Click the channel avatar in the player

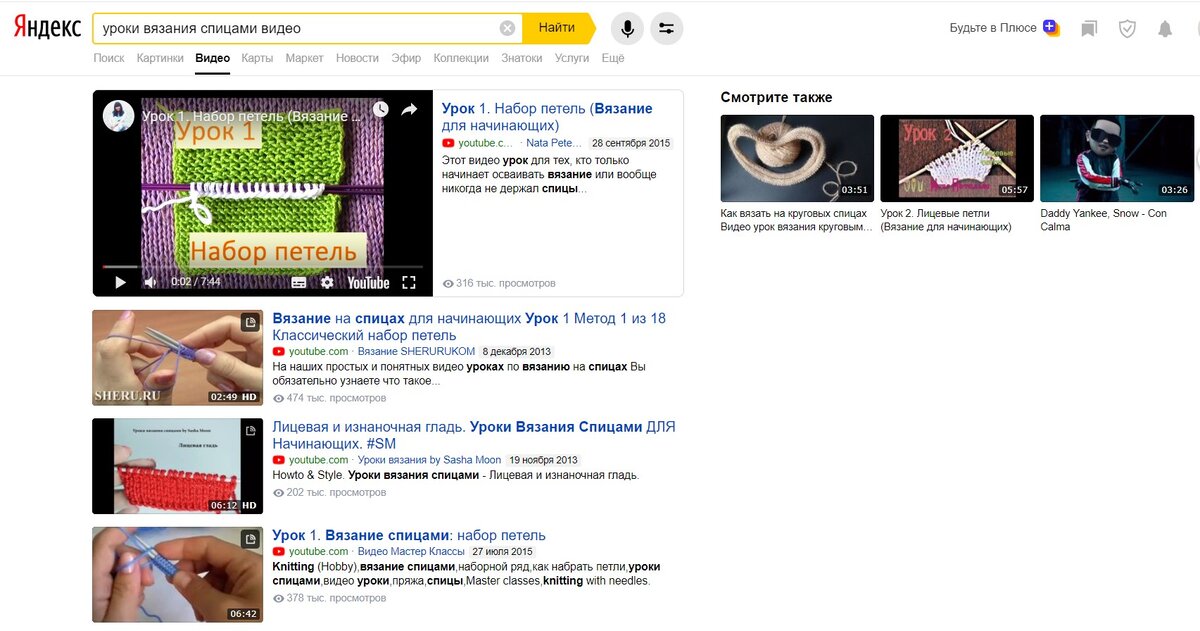[x=119, y=116]
